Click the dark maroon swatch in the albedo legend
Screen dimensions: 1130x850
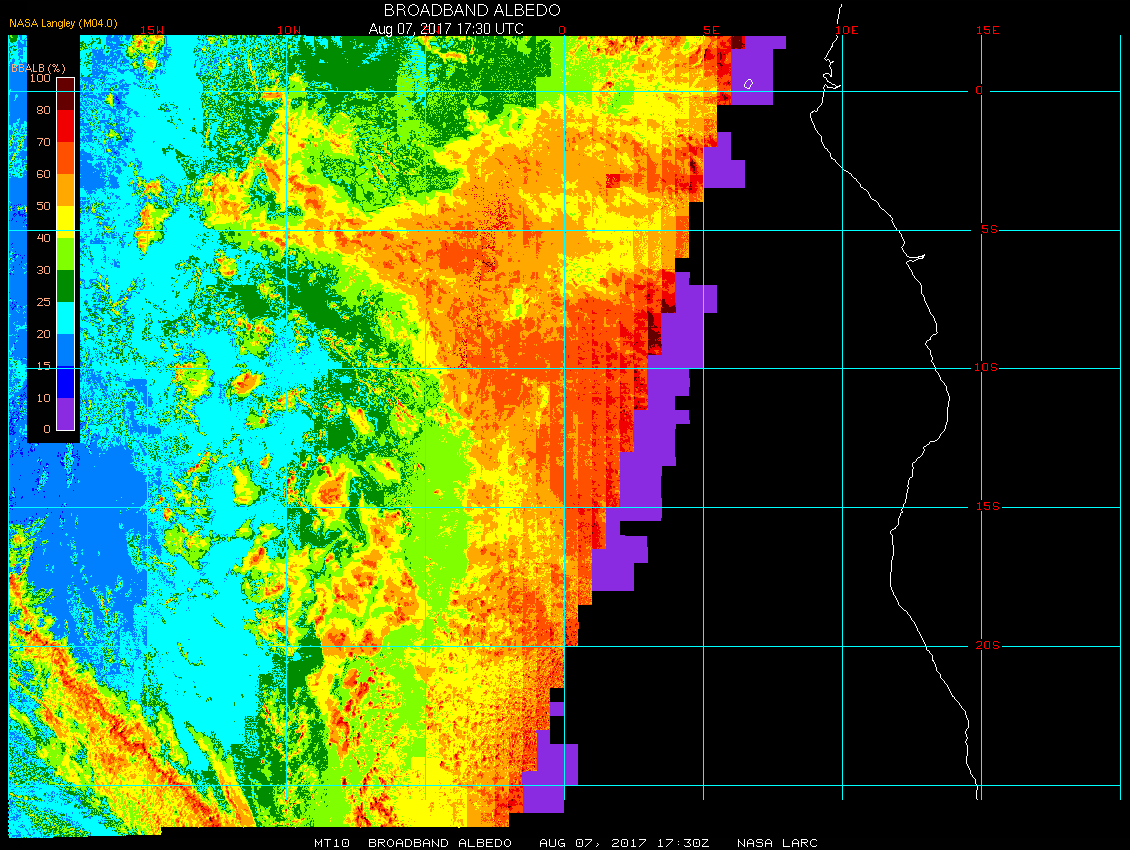[66, 94]
